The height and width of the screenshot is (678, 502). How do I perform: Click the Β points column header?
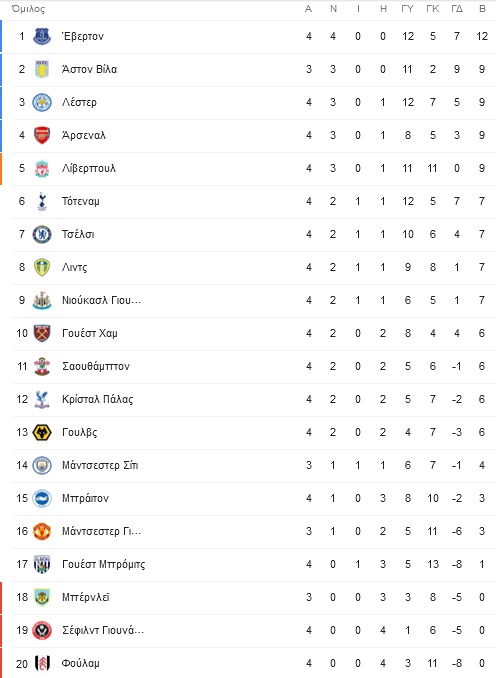coord(482,9)
